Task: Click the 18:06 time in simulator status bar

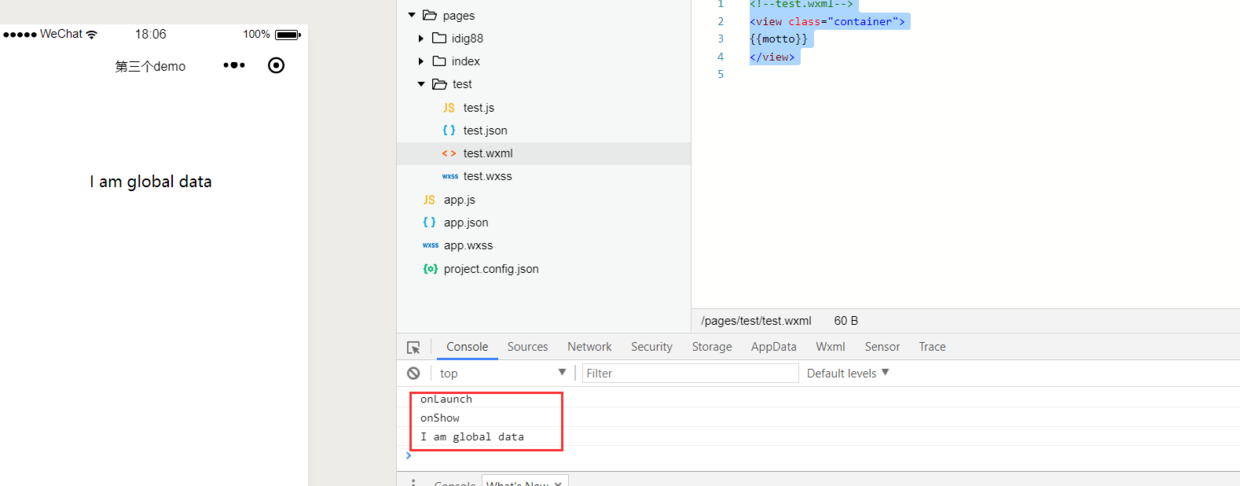Action: click(x=151, y=34)
